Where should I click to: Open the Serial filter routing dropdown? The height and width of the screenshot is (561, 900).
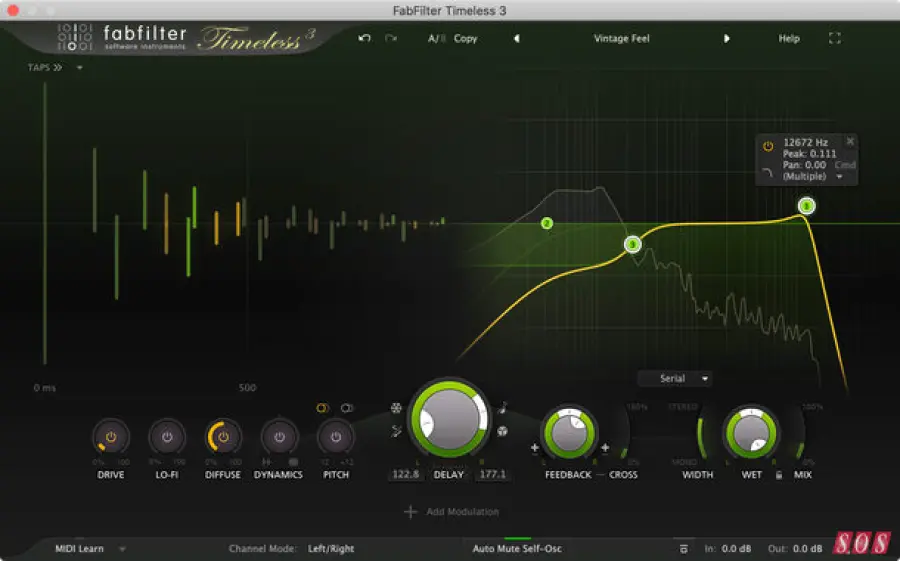674,378
